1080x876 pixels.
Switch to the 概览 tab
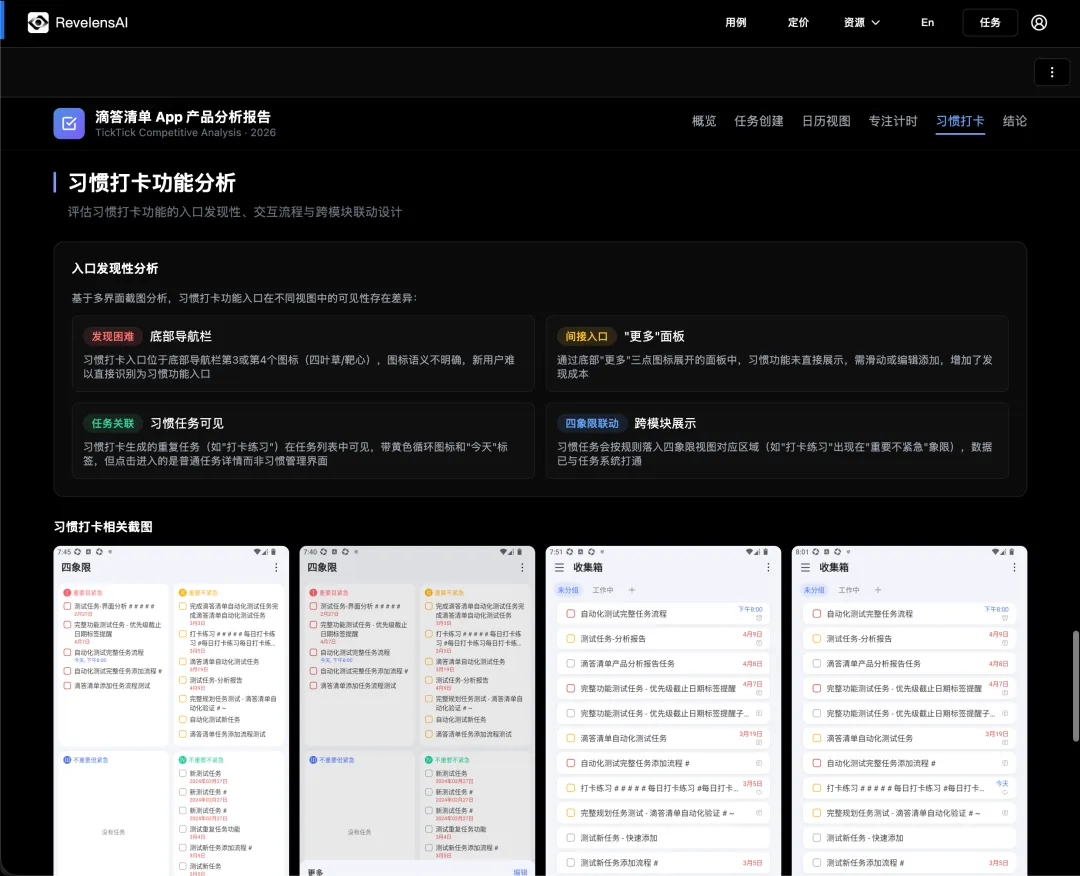(704, 121)
